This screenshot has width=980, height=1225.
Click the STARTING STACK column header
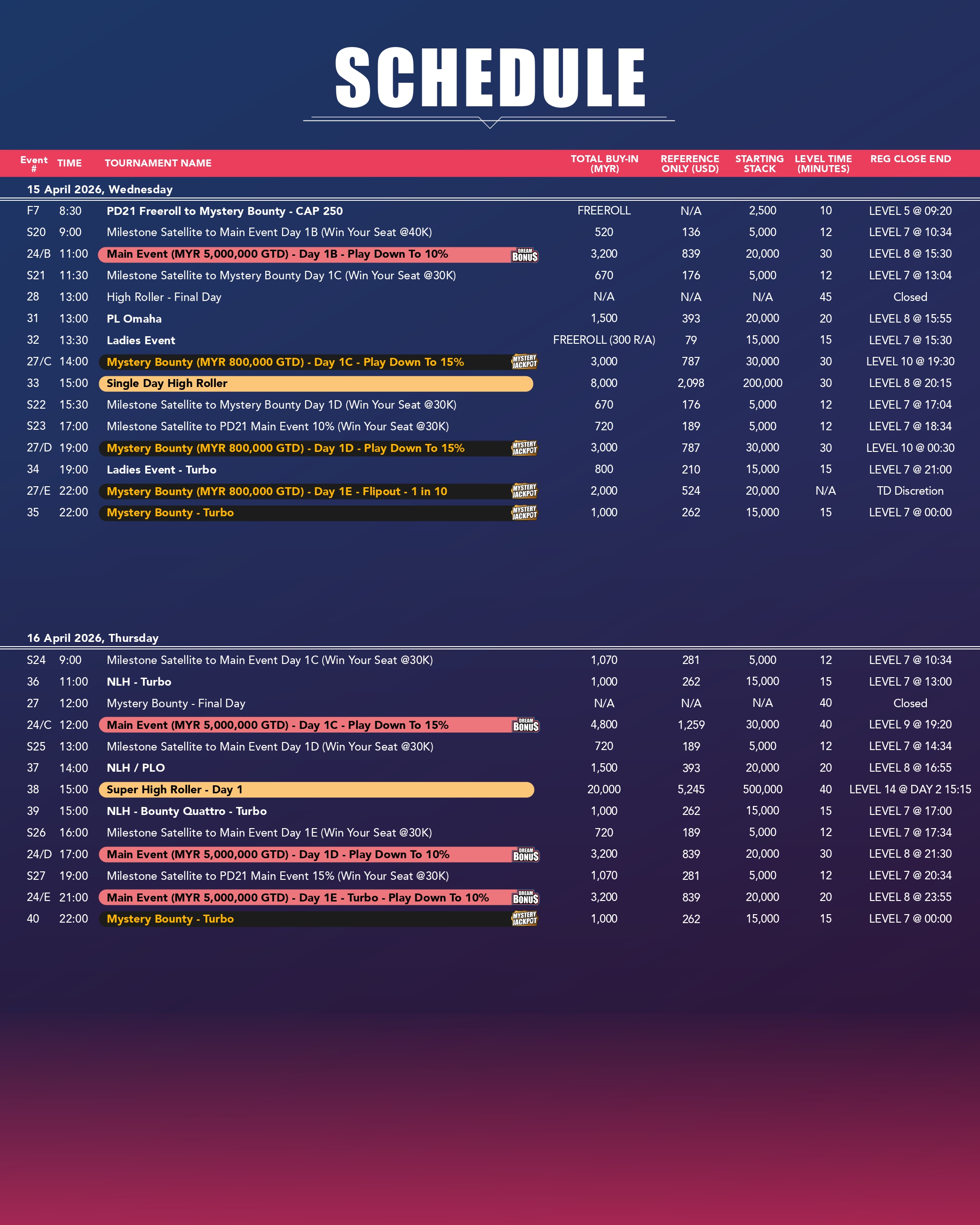tap(759, 164)
